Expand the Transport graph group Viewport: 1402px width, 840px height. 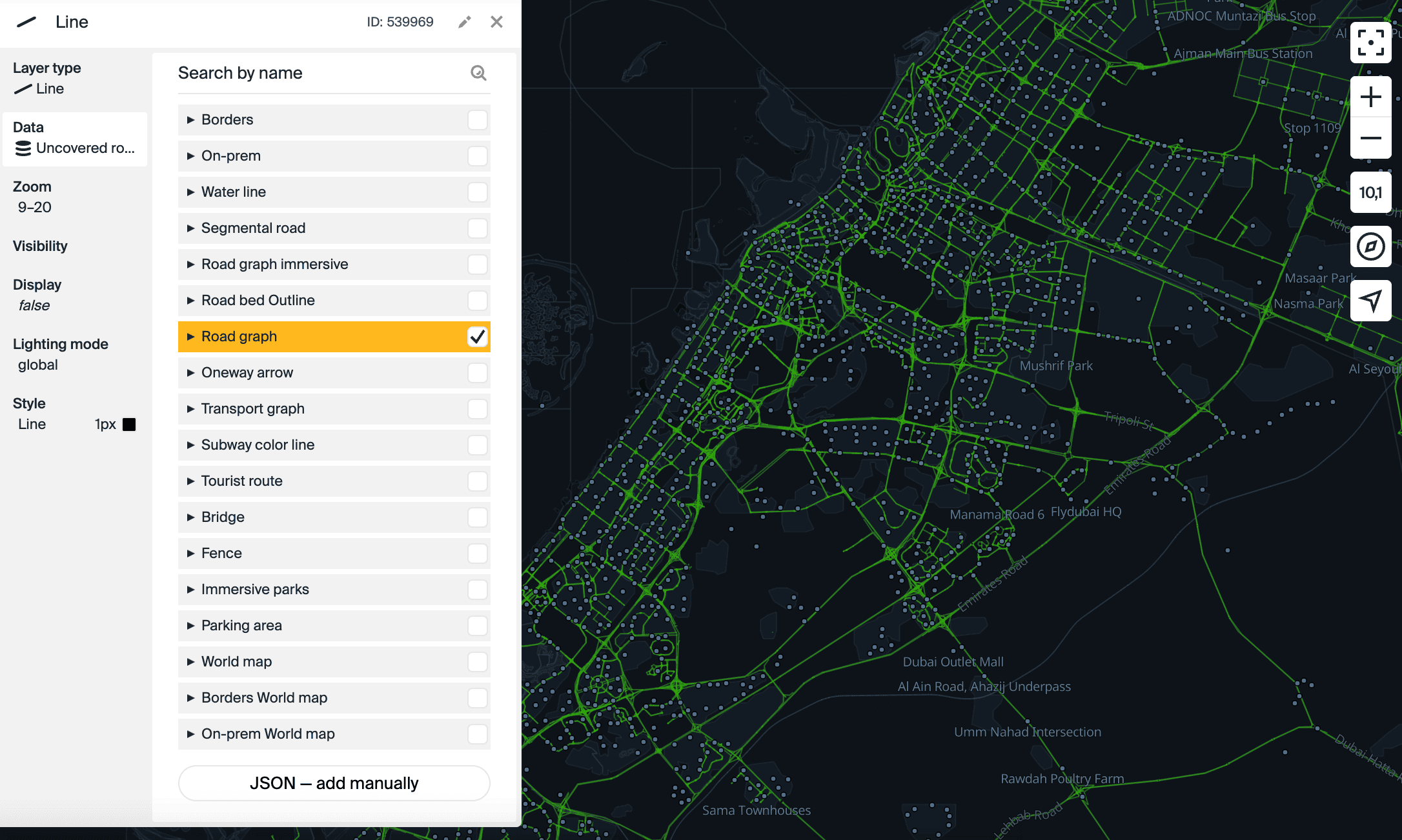coord(190,409)
